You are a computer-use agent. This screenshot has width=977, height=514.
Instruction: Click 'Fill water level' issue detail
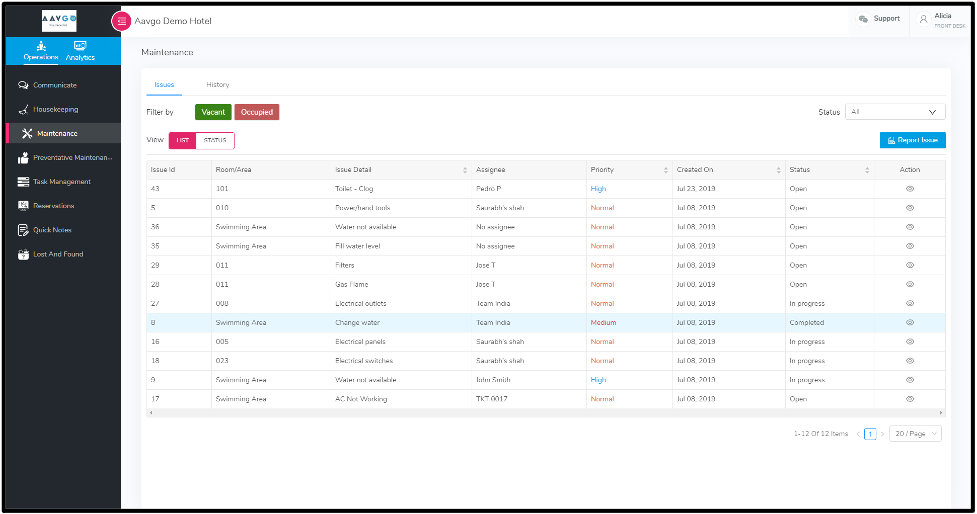point(358,246)
